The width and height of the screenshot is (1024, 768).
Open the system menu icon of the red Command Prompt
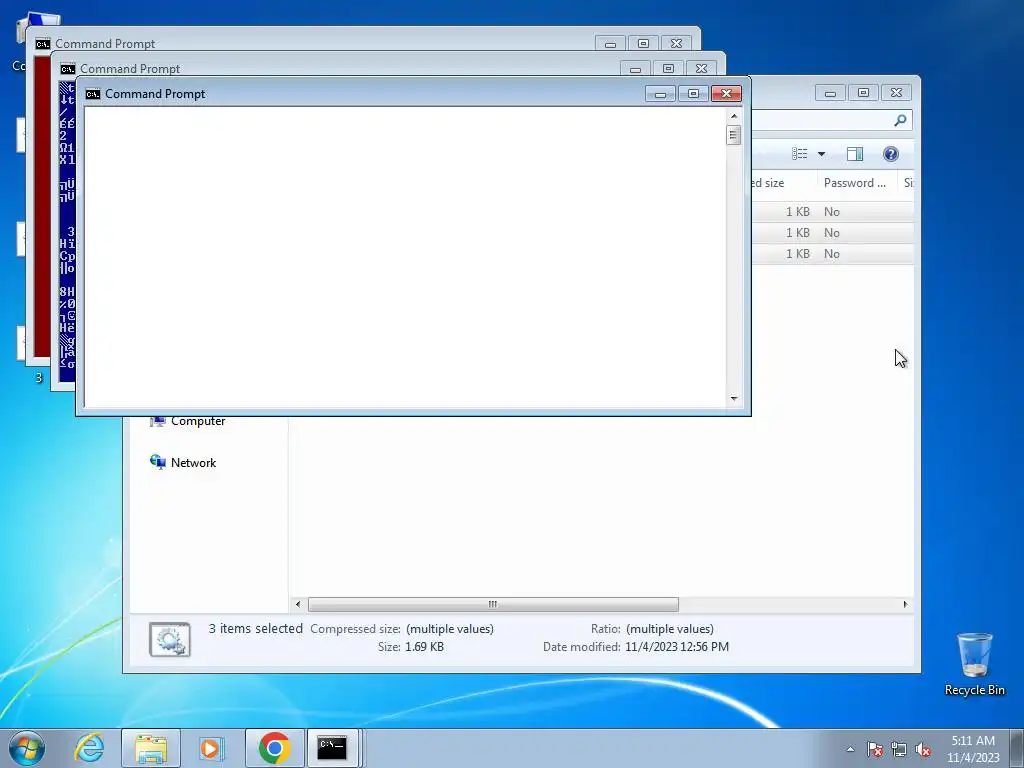[43, 44]
